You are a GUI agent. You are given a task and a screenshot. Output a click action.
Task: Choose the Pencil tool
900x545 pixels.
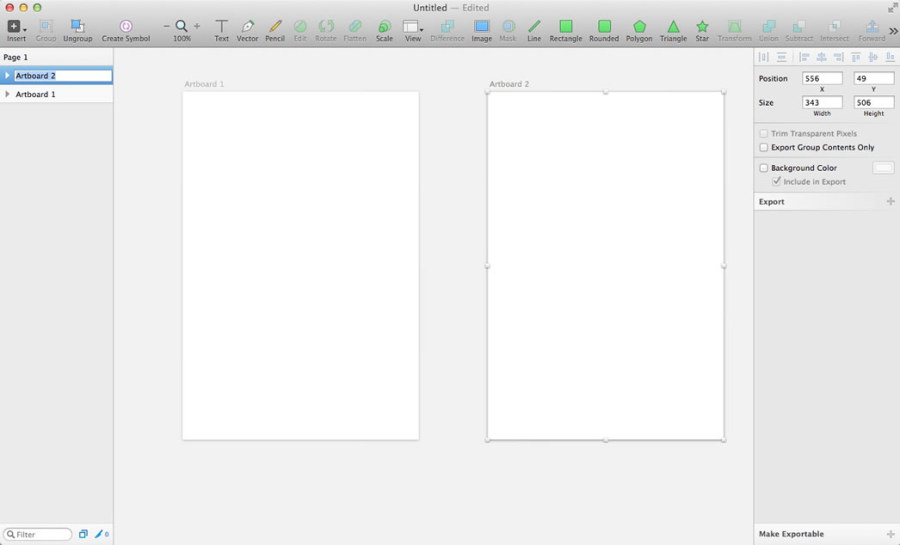tap(275, 30)
